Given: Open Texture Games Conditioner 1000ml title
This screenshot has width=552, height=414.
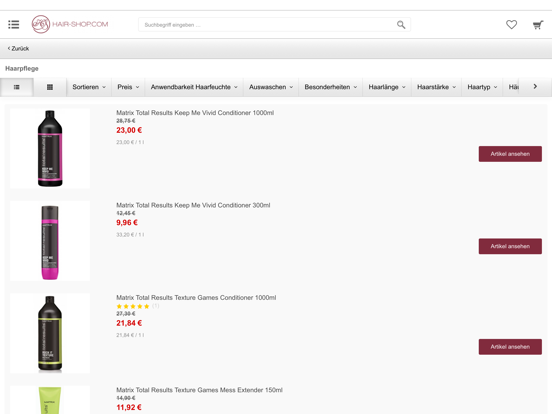Looking at the screenshot, I should (x=196, y=297).
